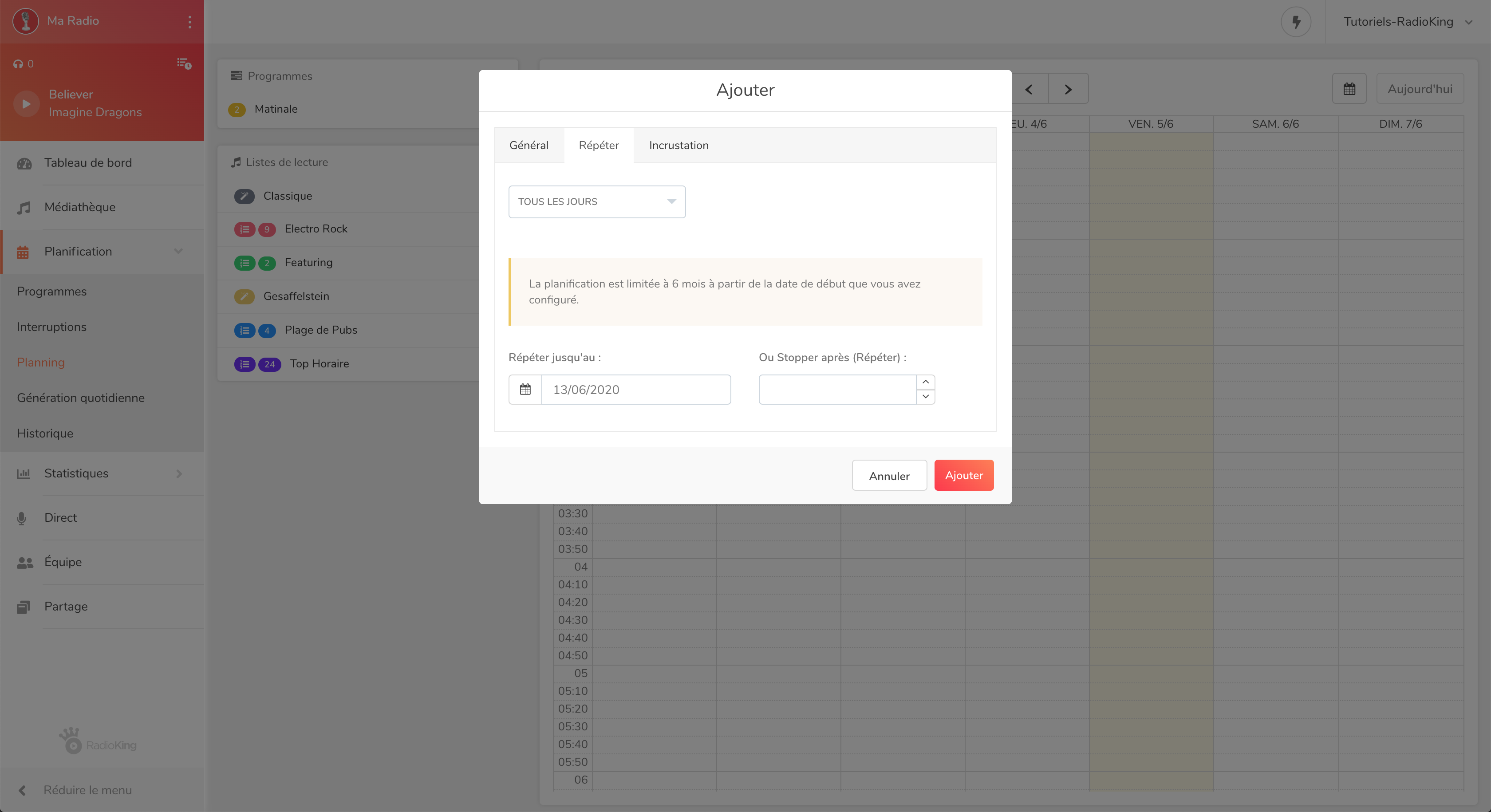
Task: Click the 13/06/2020 date field
Action: 635,390
